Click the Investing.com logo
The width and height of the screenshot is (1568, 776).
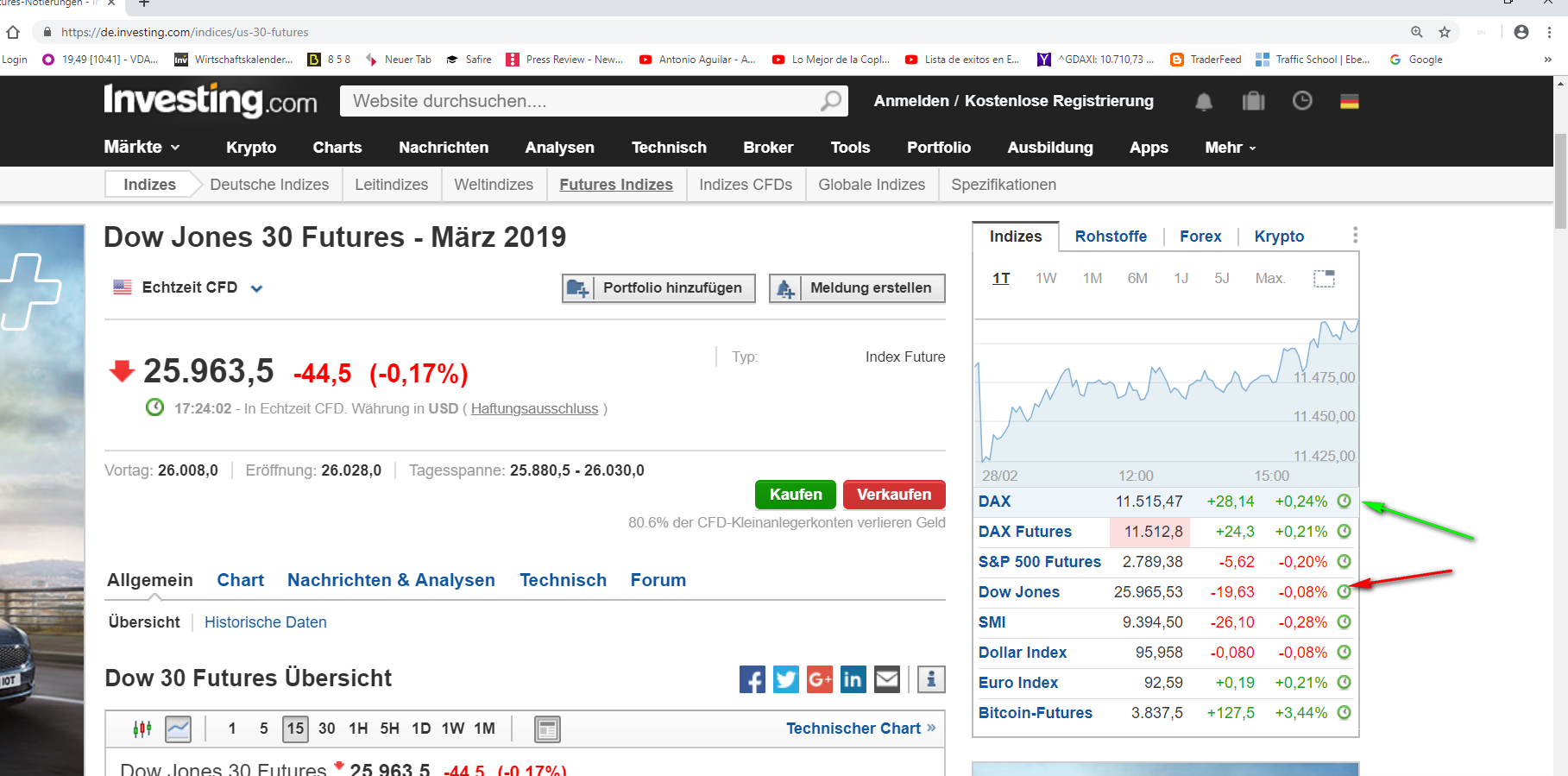click(211, 100)
